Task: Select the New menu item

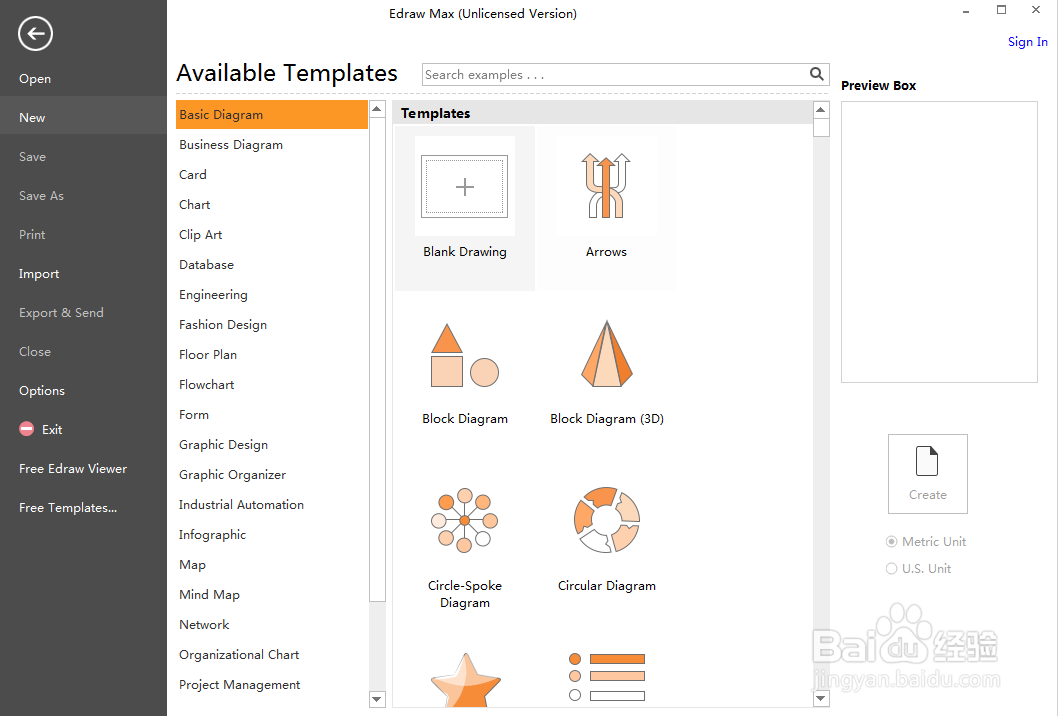Action: 83,117
